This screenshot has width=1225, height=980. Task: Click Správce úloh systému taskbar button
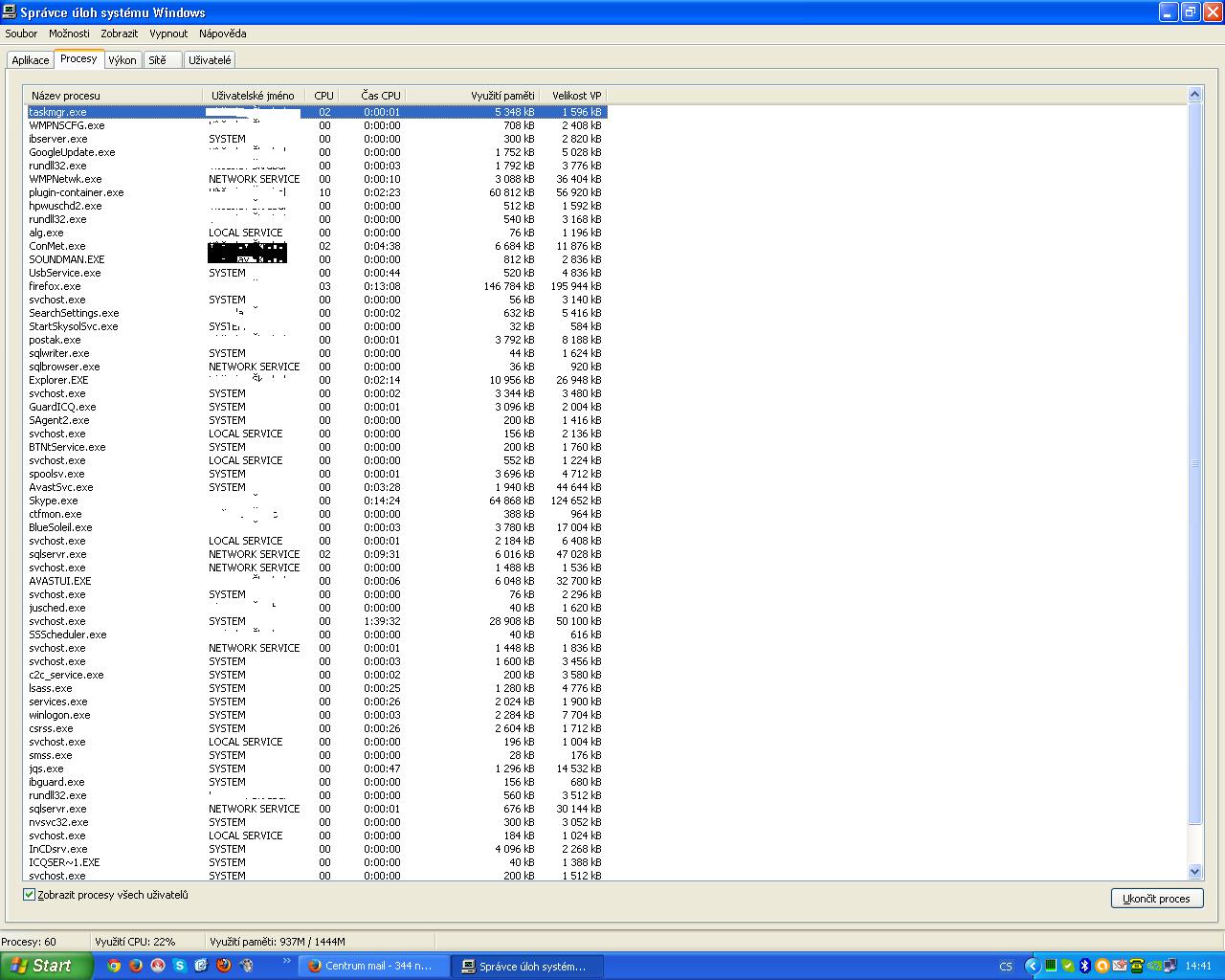[x=527, y=966]
